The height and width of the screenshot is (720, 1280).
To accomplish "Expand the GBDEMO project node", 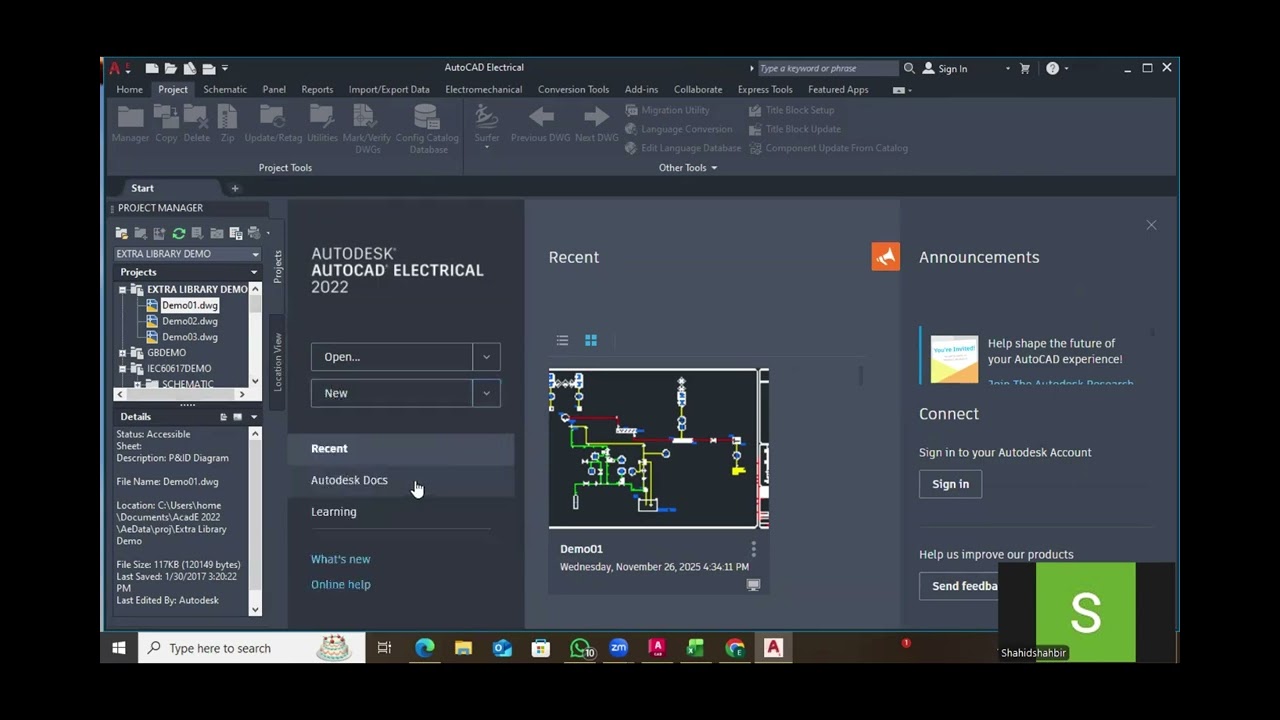I will (x=123, y=353).
